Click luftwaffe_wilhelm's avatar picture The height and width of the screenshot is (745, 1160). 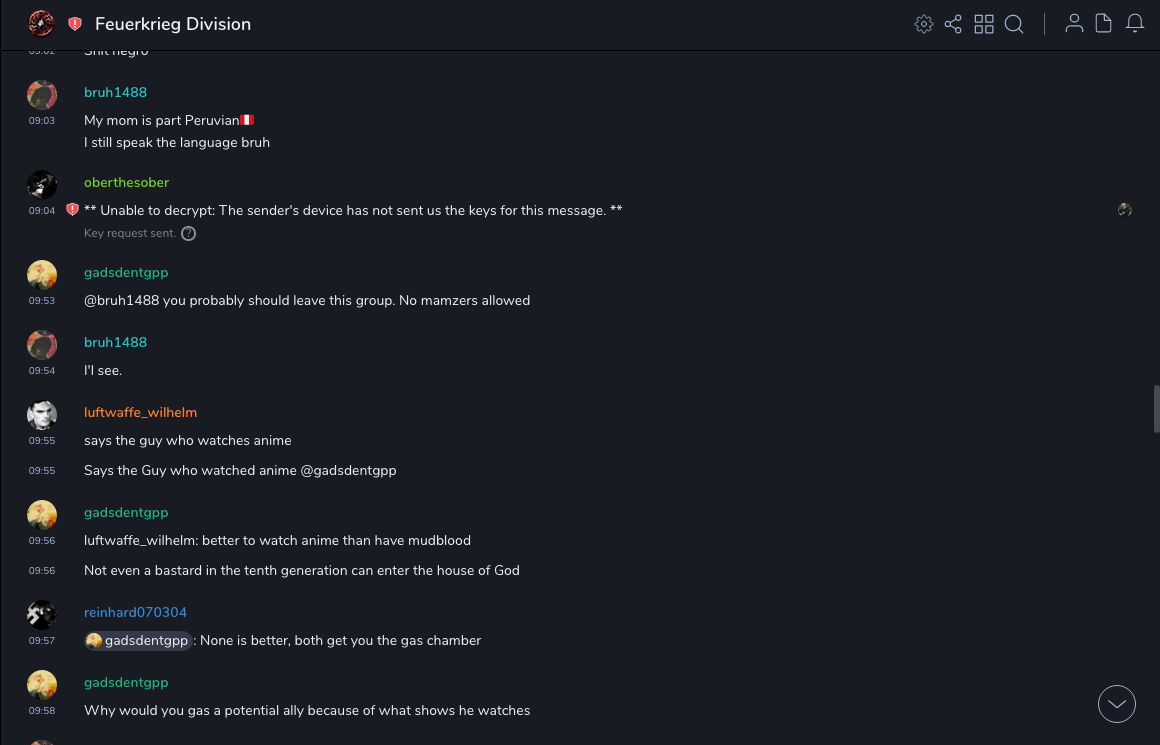point(42,415)
